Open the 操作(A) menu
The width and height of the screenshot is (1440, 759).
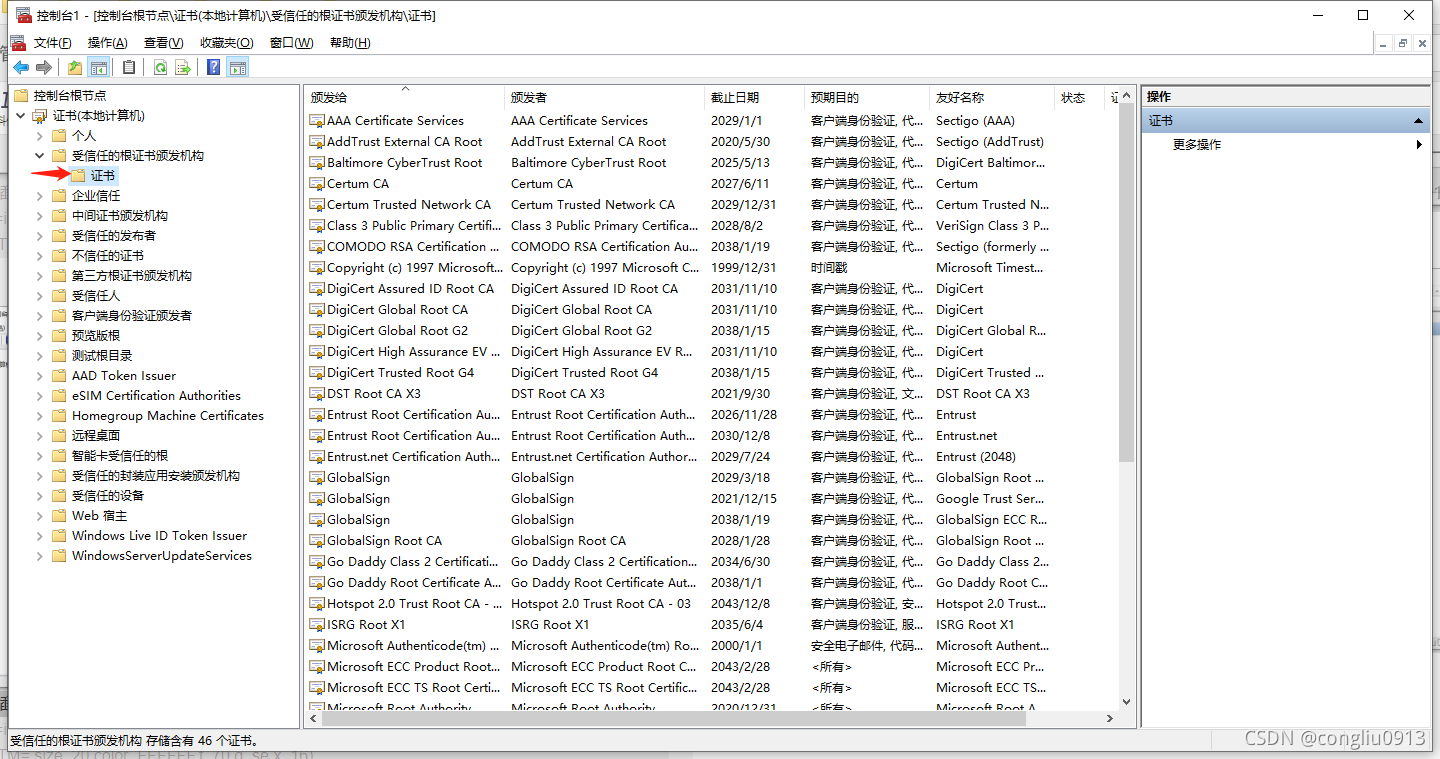coord(107,43)
